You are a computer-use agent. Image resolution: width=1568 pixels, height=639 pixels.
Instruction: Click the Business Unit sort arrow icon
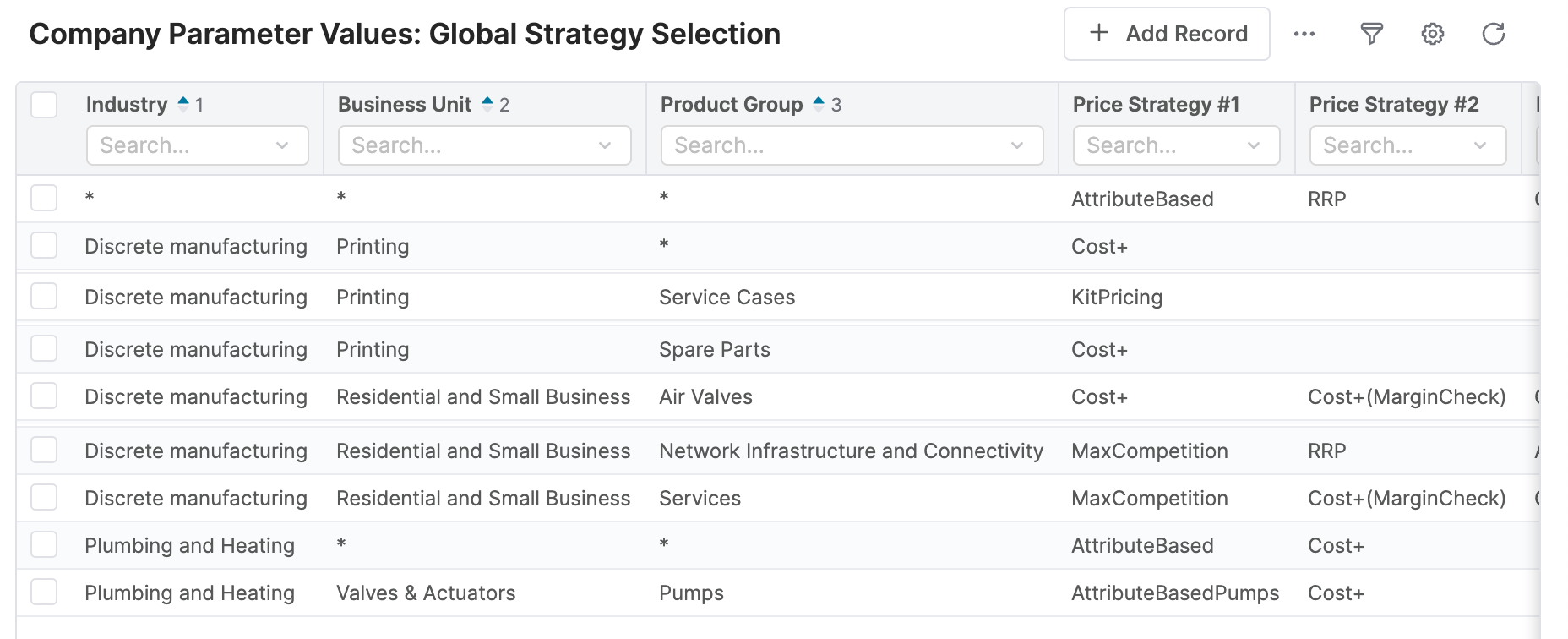[x=487, y=105]
